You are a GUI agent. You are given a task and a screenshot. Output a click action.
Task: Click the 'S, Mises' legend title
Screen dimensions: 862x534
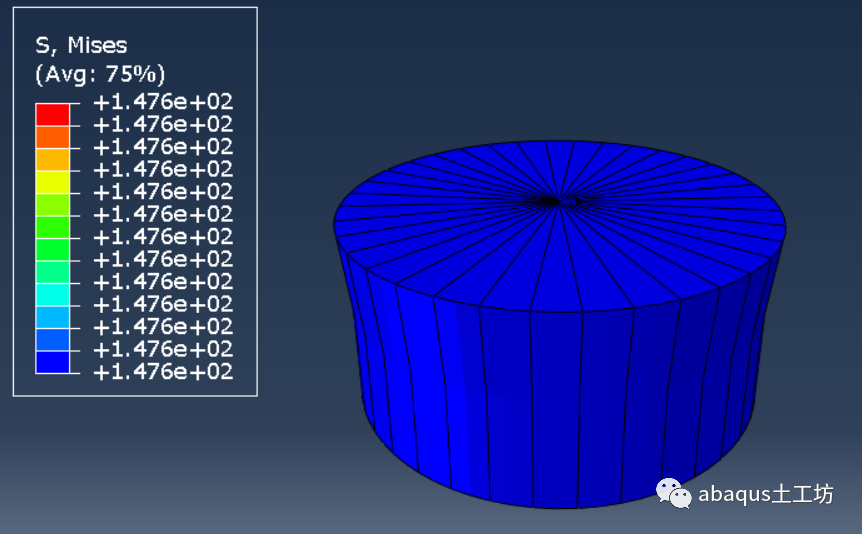81,46
